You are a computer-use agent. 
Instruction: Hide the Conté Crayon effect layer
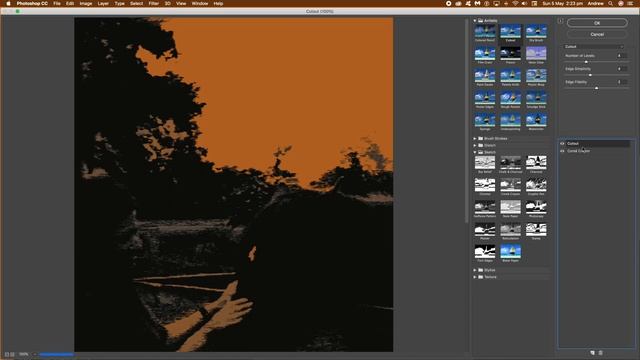(562, 151)
